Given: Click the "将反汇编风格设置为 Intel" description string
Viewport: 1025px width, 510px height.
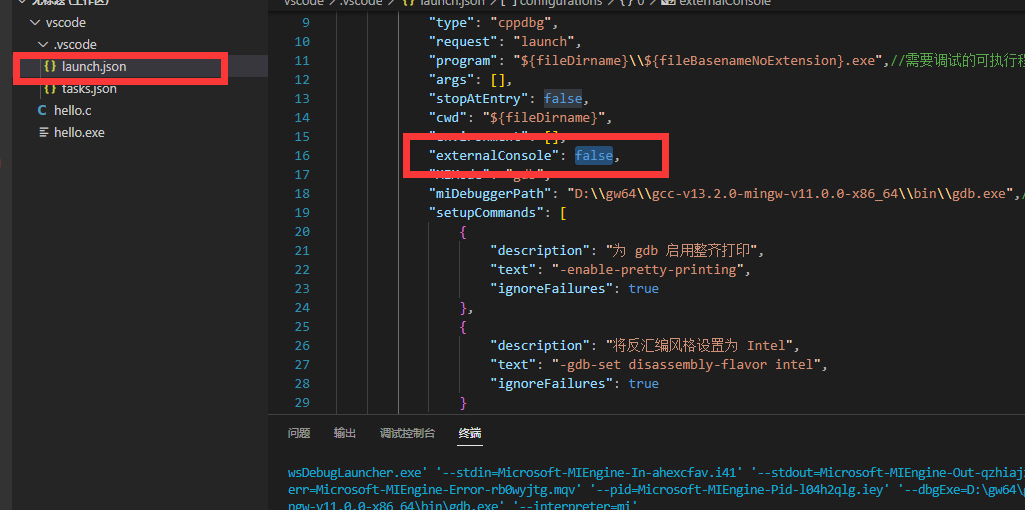Looking at the screenshot, I should point(699,345).
